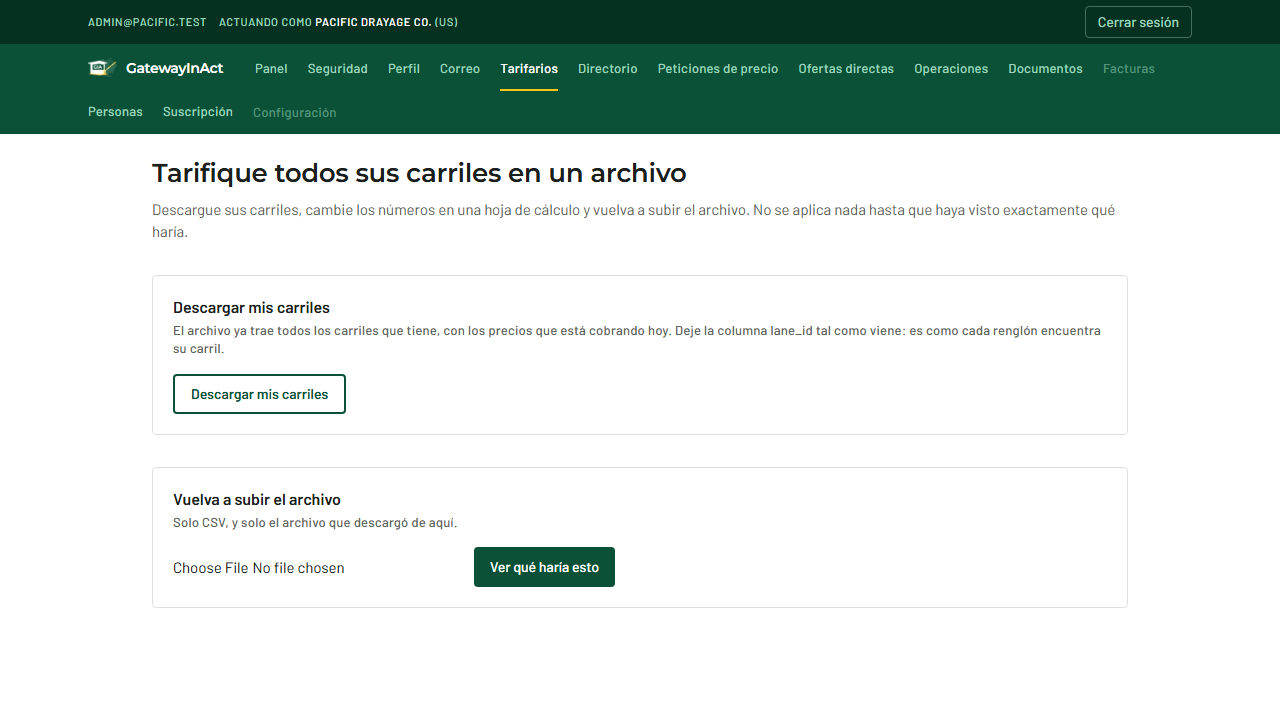Click the Pacific Drayage Co. company name

point(373,22)
